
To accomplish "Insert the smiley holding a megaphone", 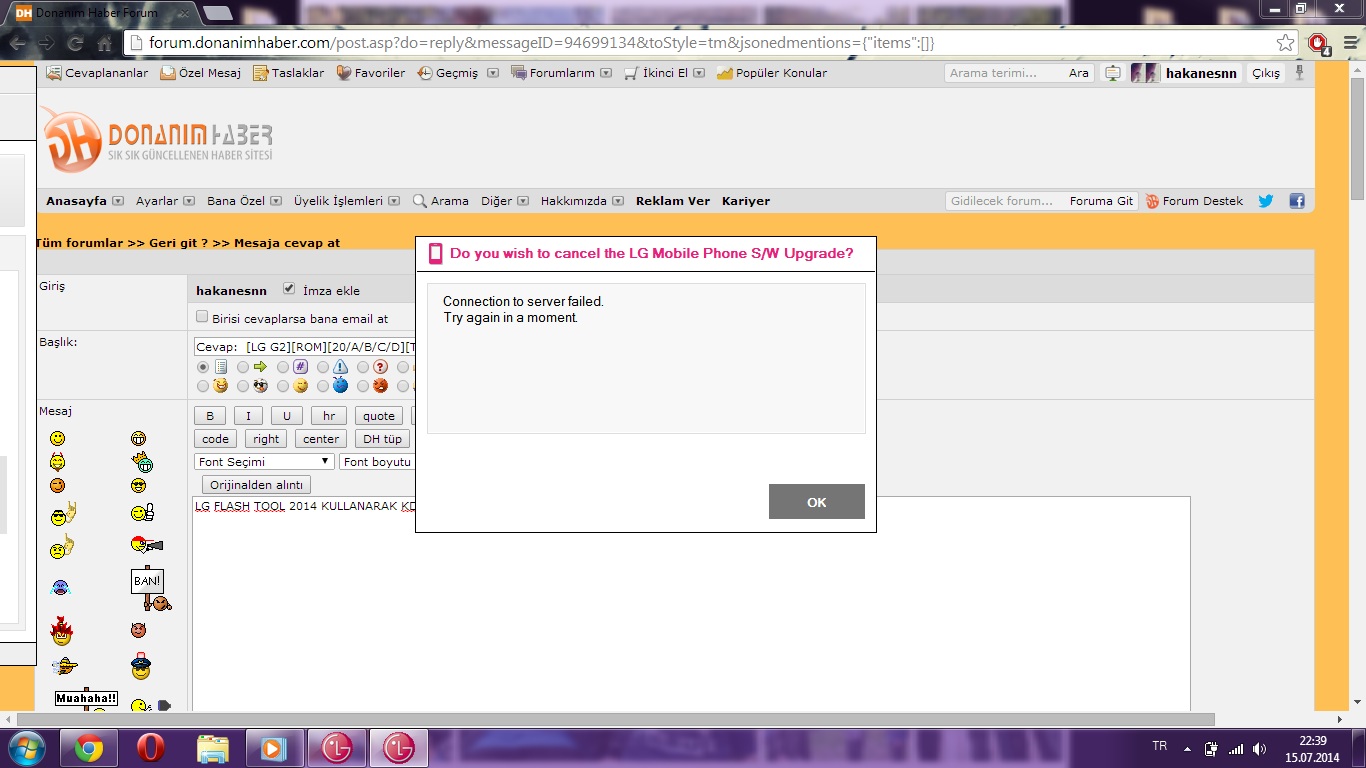I will coord(146,545).
